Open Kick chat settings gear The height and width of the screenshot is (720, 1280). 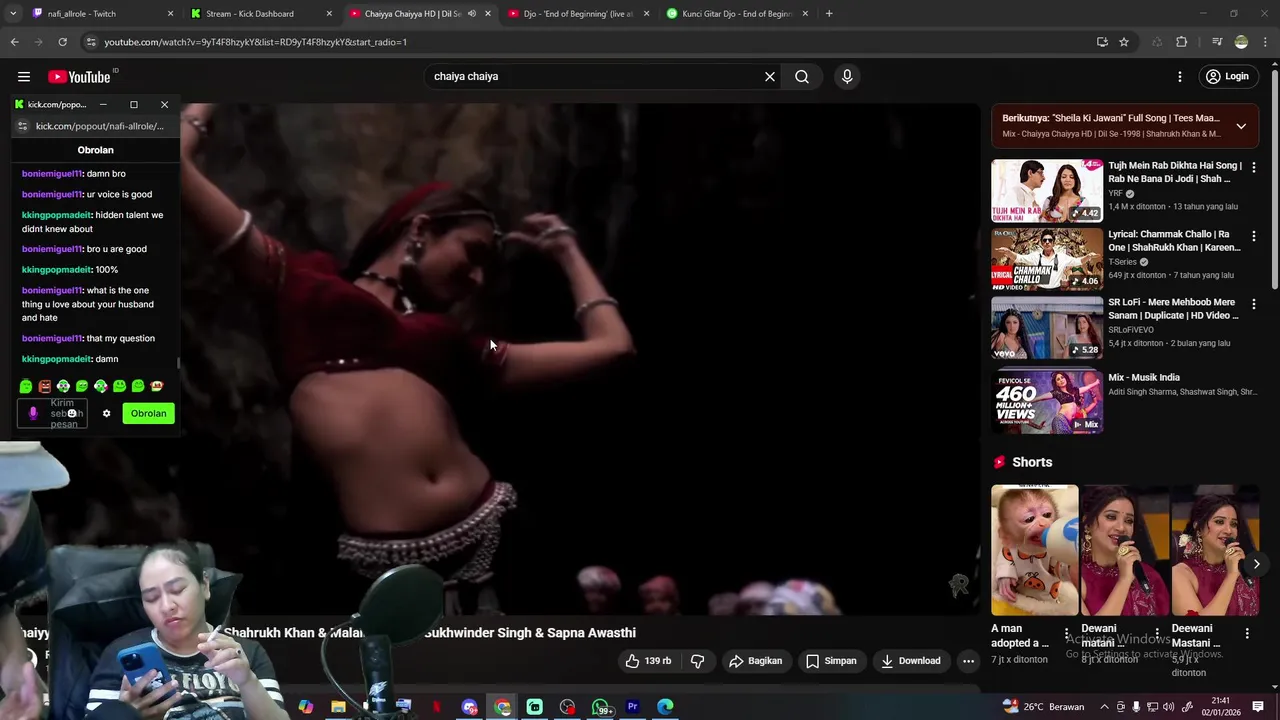point(106,413)
